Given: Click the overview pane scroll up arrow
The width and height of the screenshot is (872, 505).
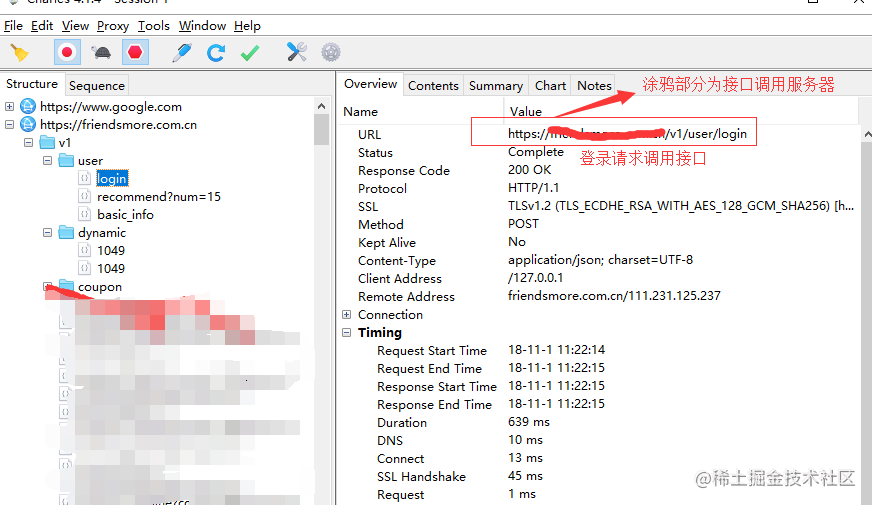Looking at the screenshot, I should [867, 135].
